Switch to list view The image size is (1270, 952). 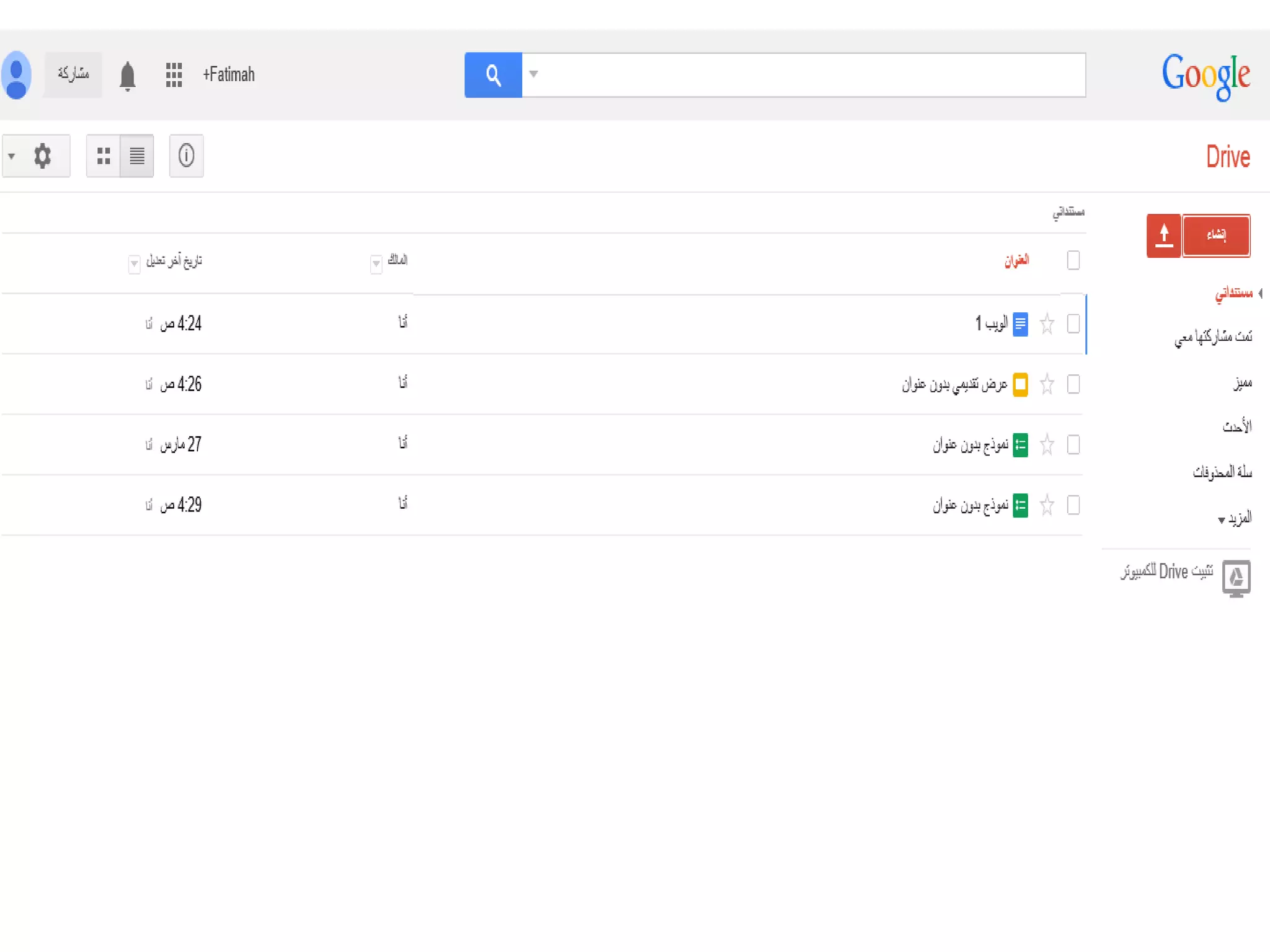137,156
